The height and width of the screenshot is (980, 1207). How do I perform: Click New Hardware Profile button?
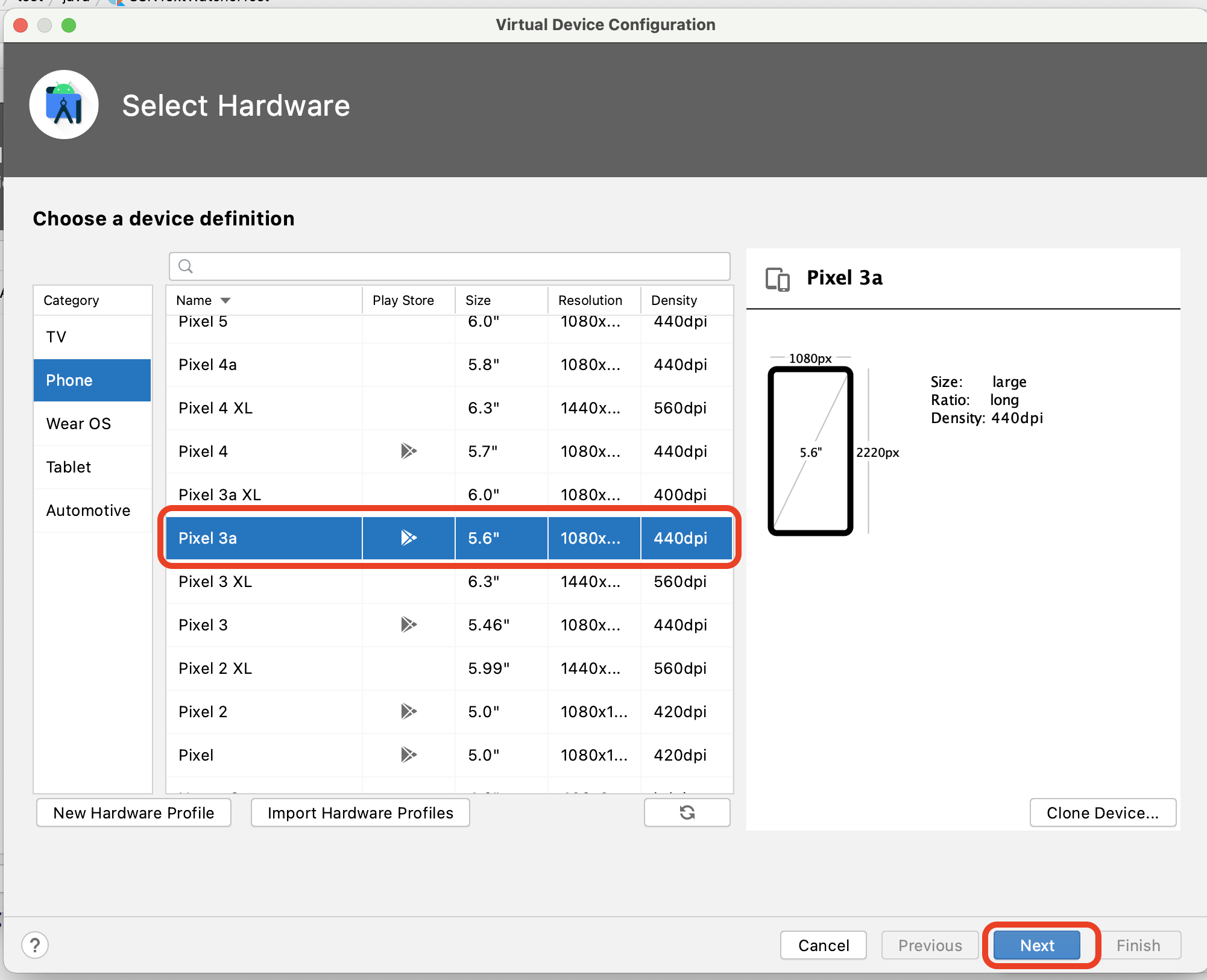pyautogui.click(x=134, y=812)
